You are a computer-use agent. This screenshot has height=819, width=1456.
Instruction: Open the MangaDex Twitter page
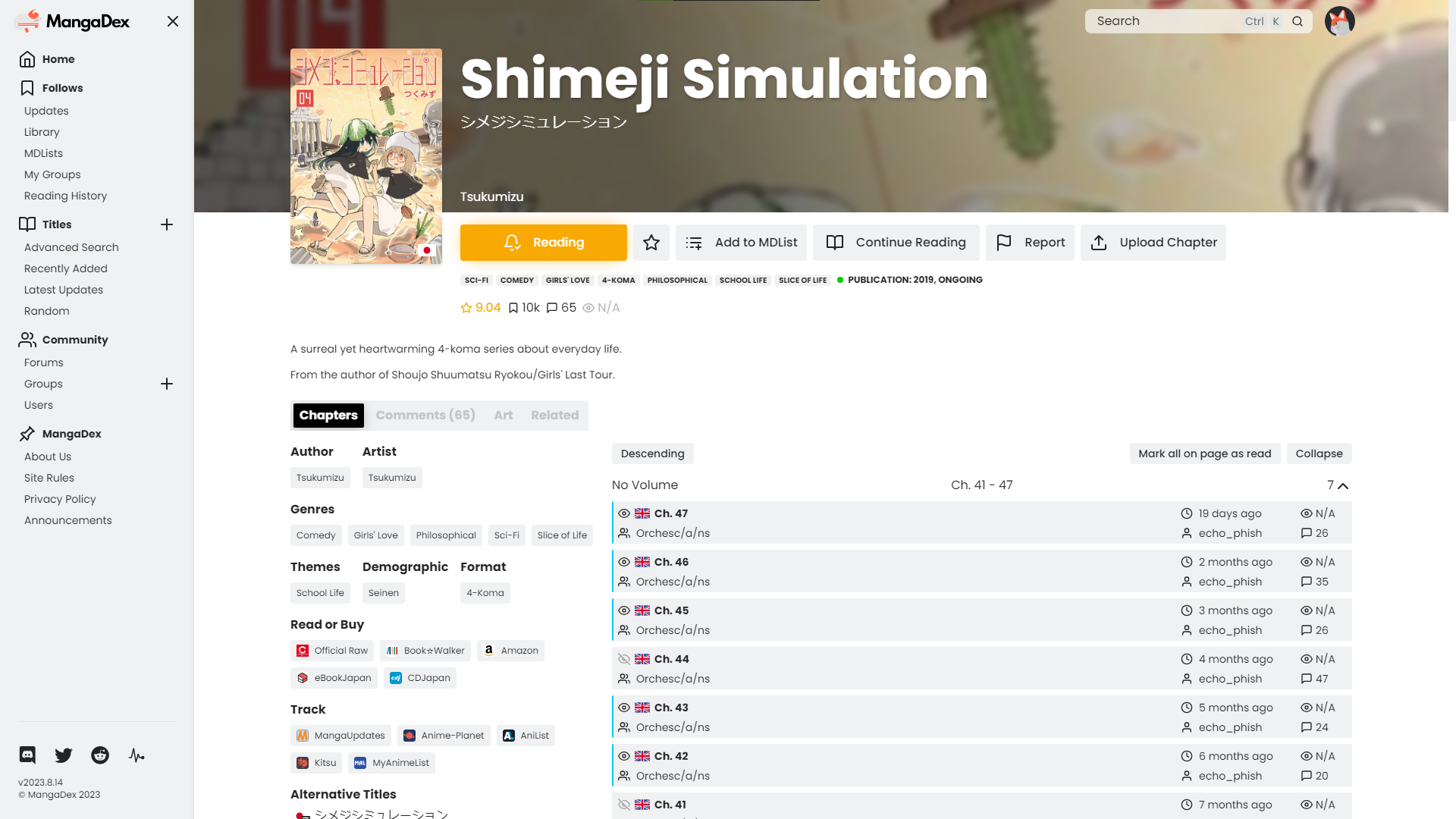pyautogui.click(x=63, y=755)
